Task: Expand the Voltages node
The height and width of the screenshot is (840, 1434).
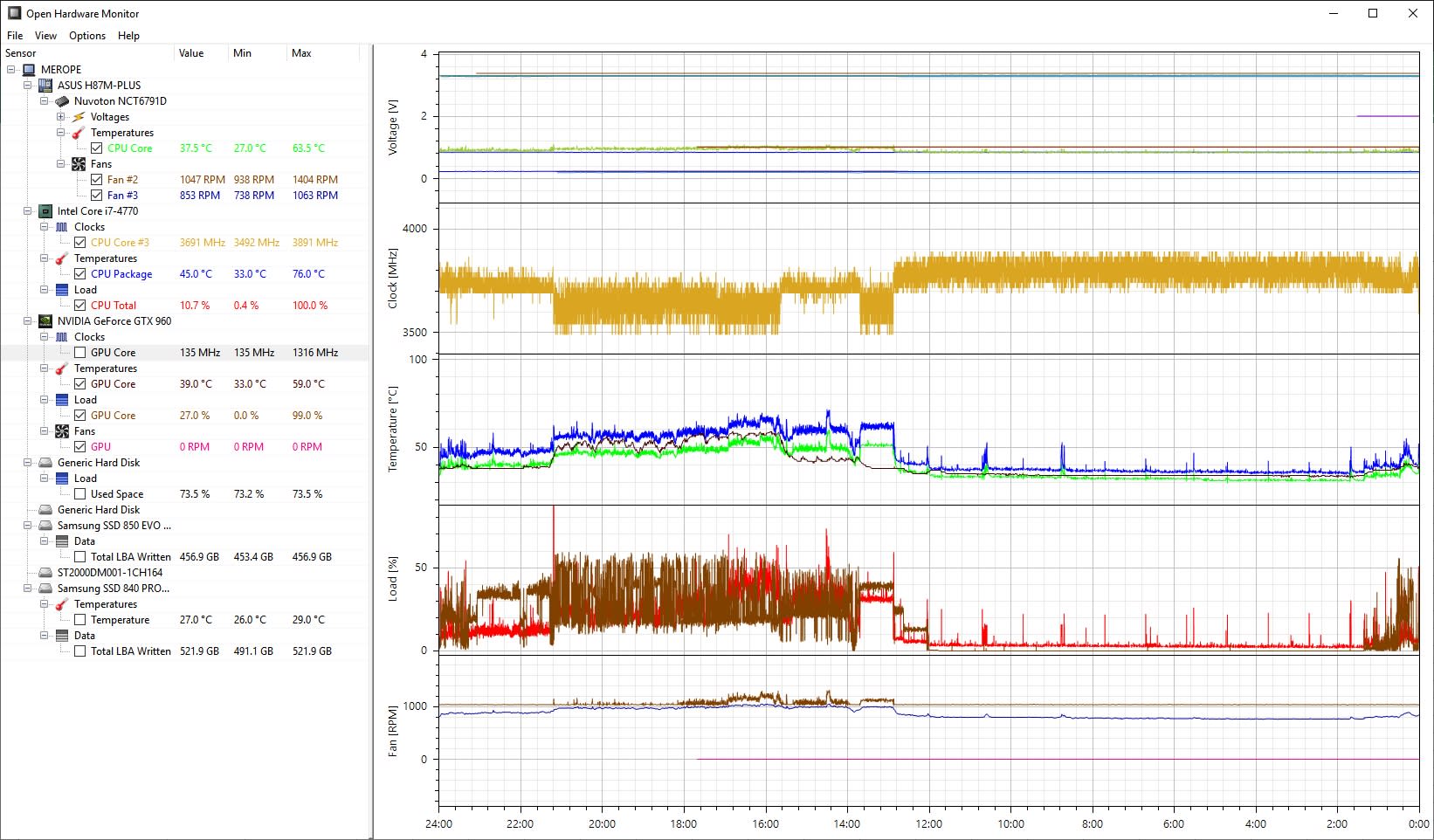Action: click(61, 117)
